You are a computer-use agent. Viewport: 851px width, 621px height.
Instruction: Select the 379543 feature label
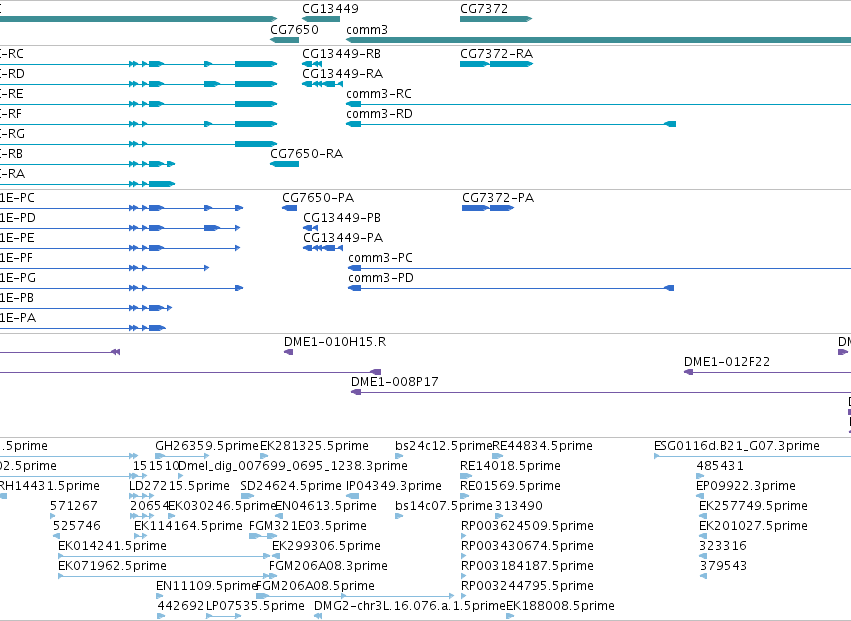tap(723, 566)
